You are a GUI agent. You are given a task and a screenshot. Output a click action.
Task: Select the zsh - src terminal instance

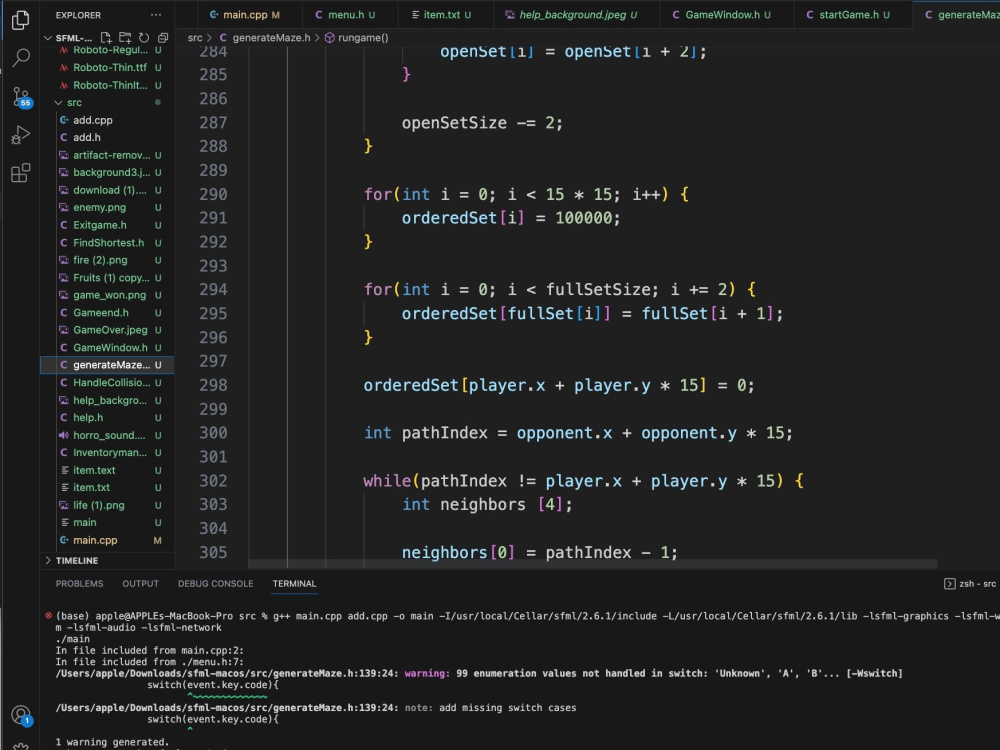970,584
